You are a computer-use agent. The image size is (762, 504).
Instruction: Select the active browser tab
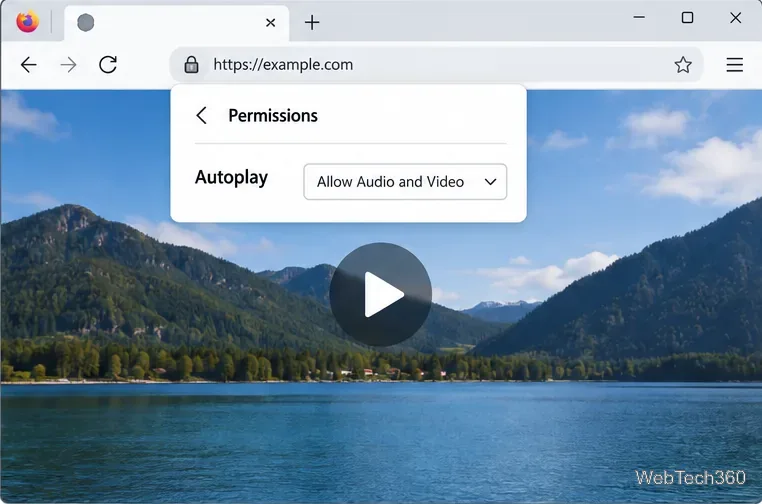click(176, 23)
